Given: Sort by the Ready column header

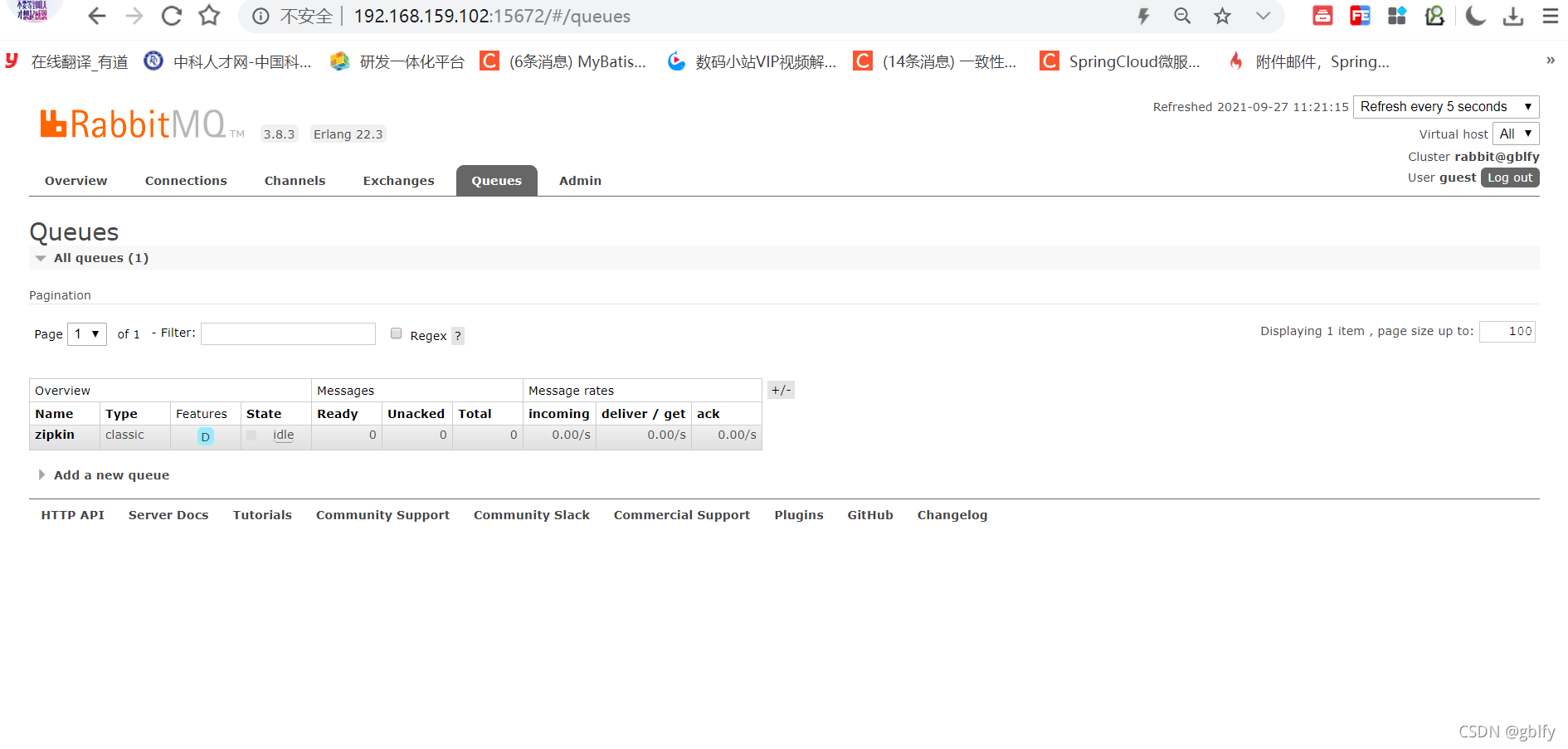Looking at the screenshot, I should click(338, 414).
